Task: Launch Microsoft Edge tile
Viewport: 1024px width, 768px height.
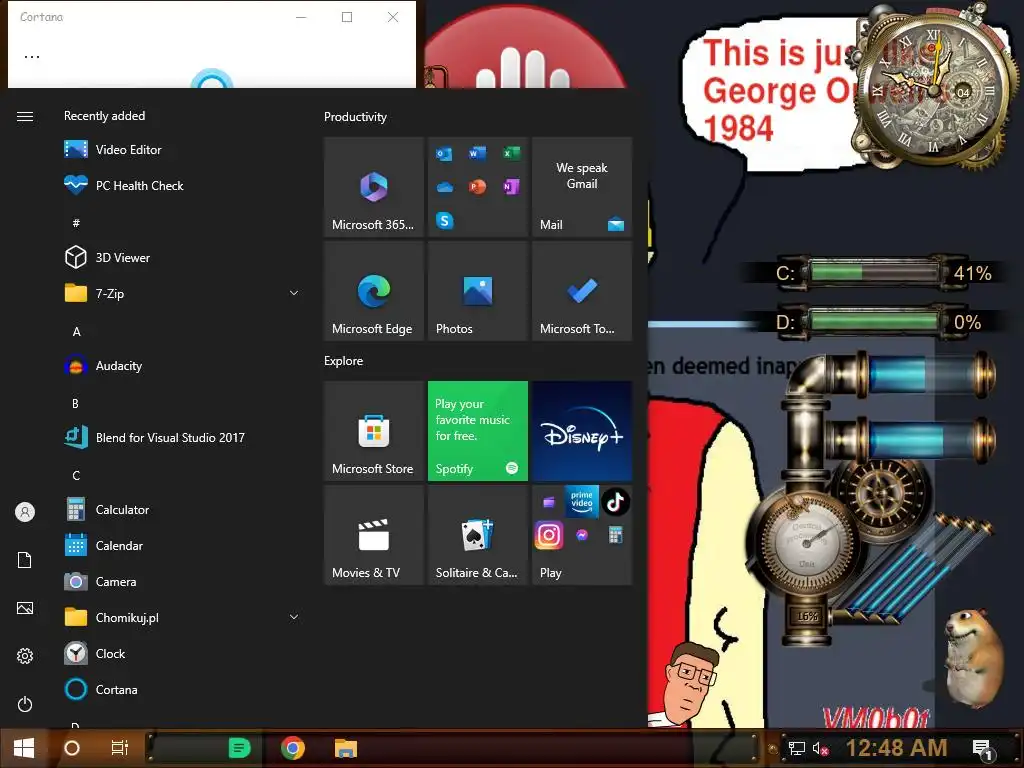Action: pyautogui.click(x=374, y=291)
